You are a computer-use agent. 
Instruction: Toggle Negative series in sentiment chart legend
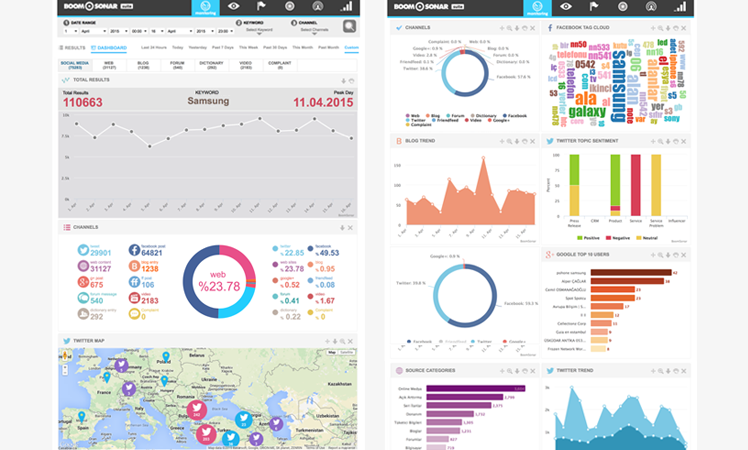click(618, 238)
